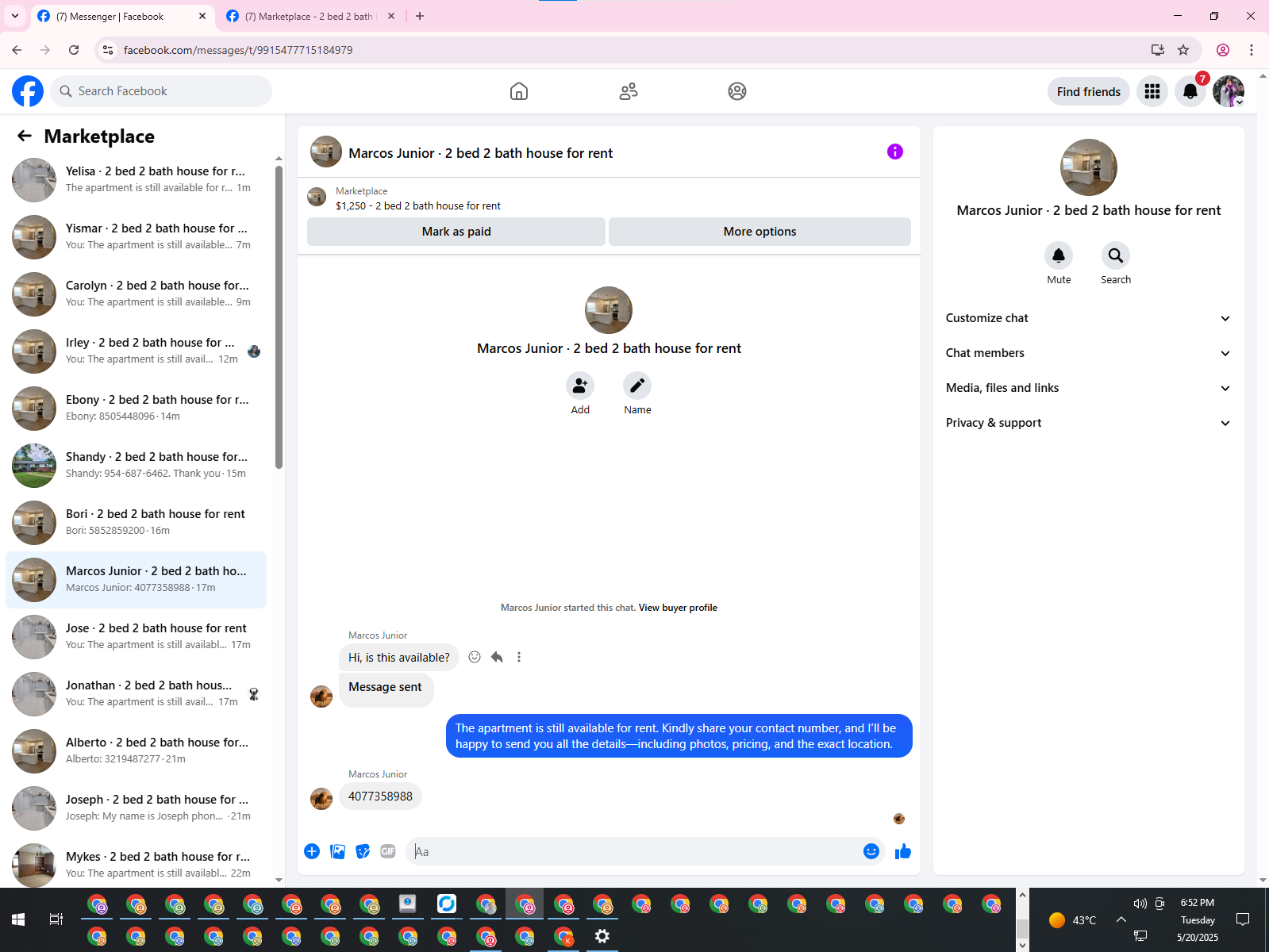Open Bori conversation in list

point(137,523)
